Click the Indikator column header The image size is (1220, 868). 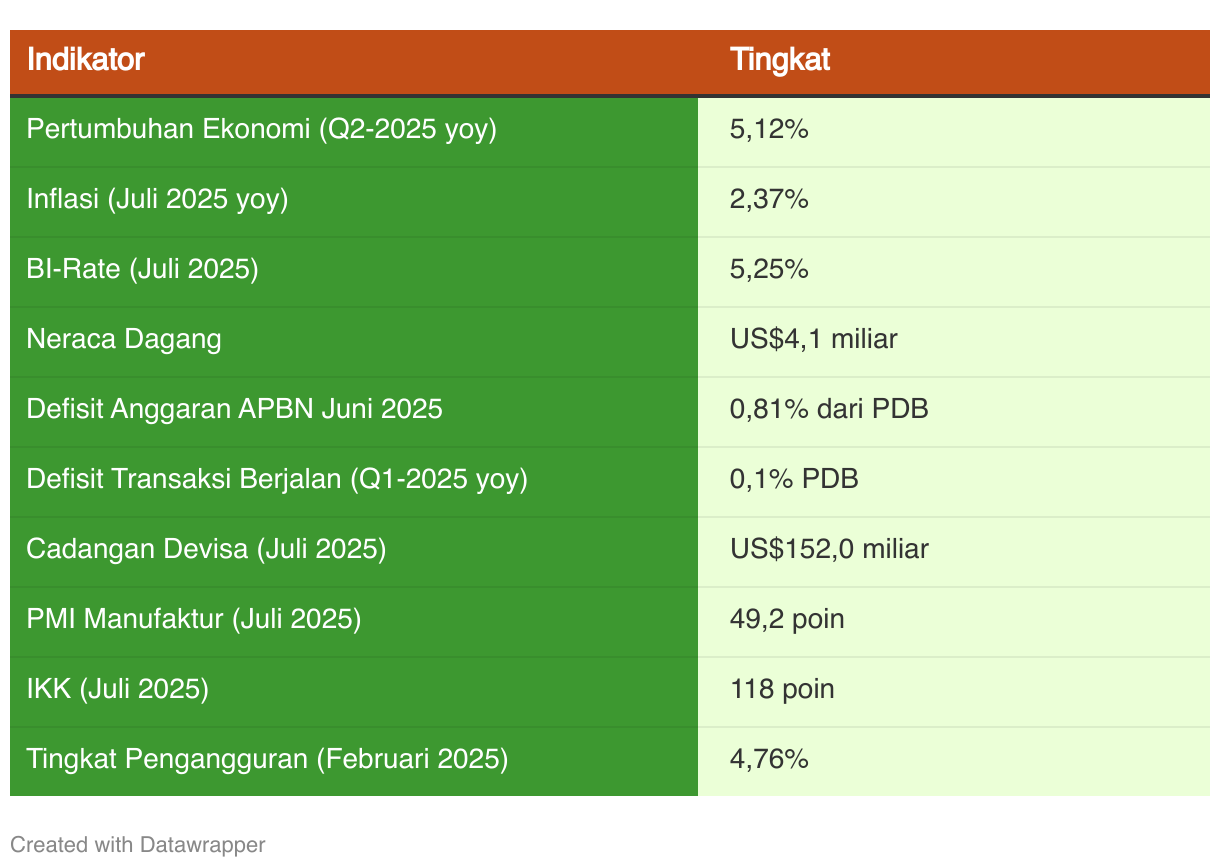[x=354, y=60]
